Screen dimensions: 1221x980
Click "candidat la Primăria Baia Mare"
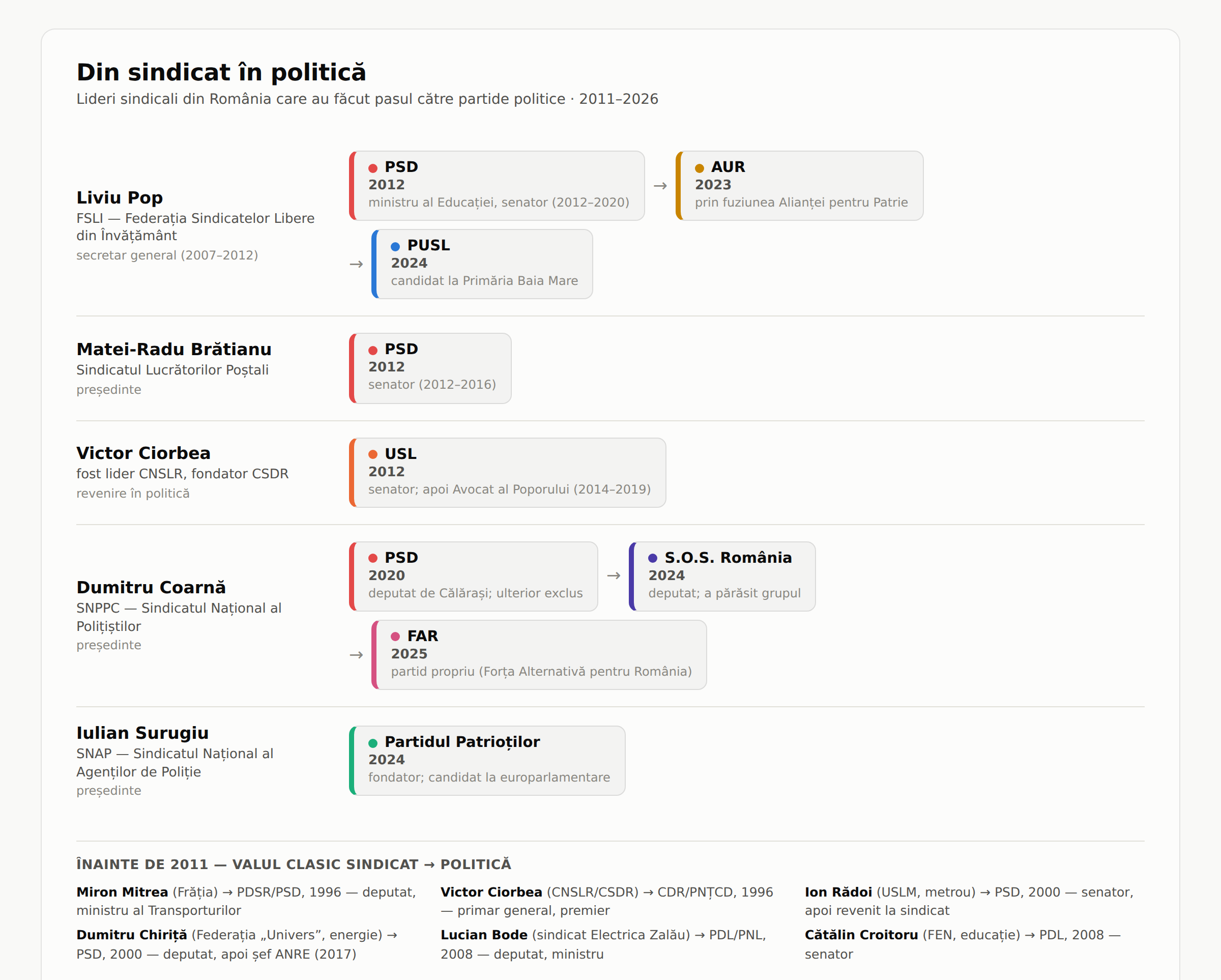pyautogui.click(x=485, y=281)
